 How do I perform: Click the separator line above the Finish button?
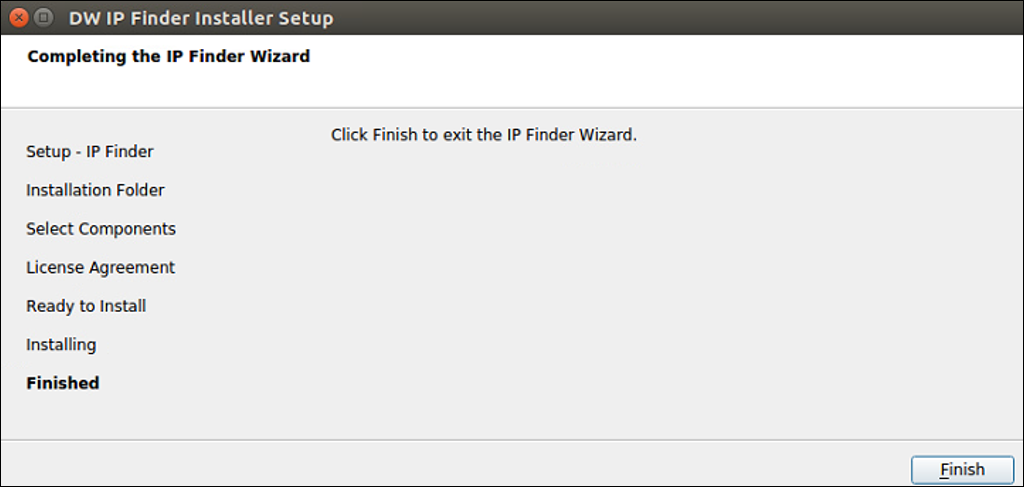coord(512,440)
